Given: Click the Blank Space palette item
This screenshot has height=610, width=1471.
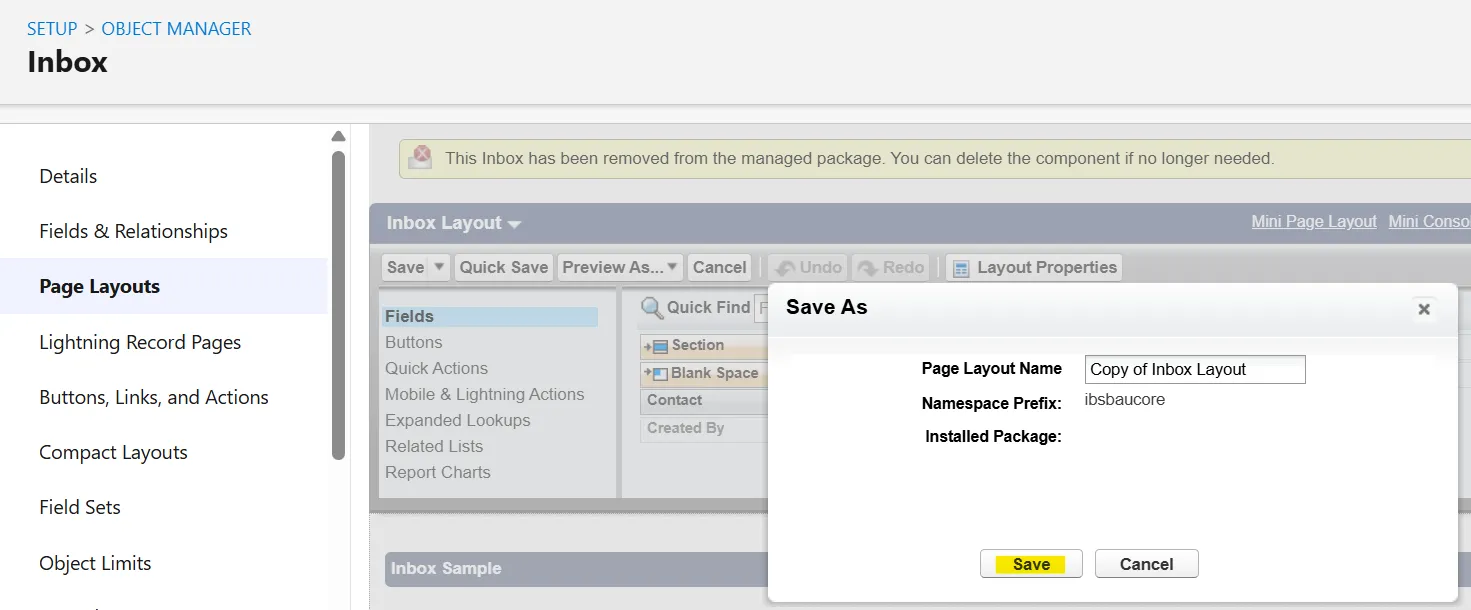Looking at the screenshot, I should coord(704,373).
